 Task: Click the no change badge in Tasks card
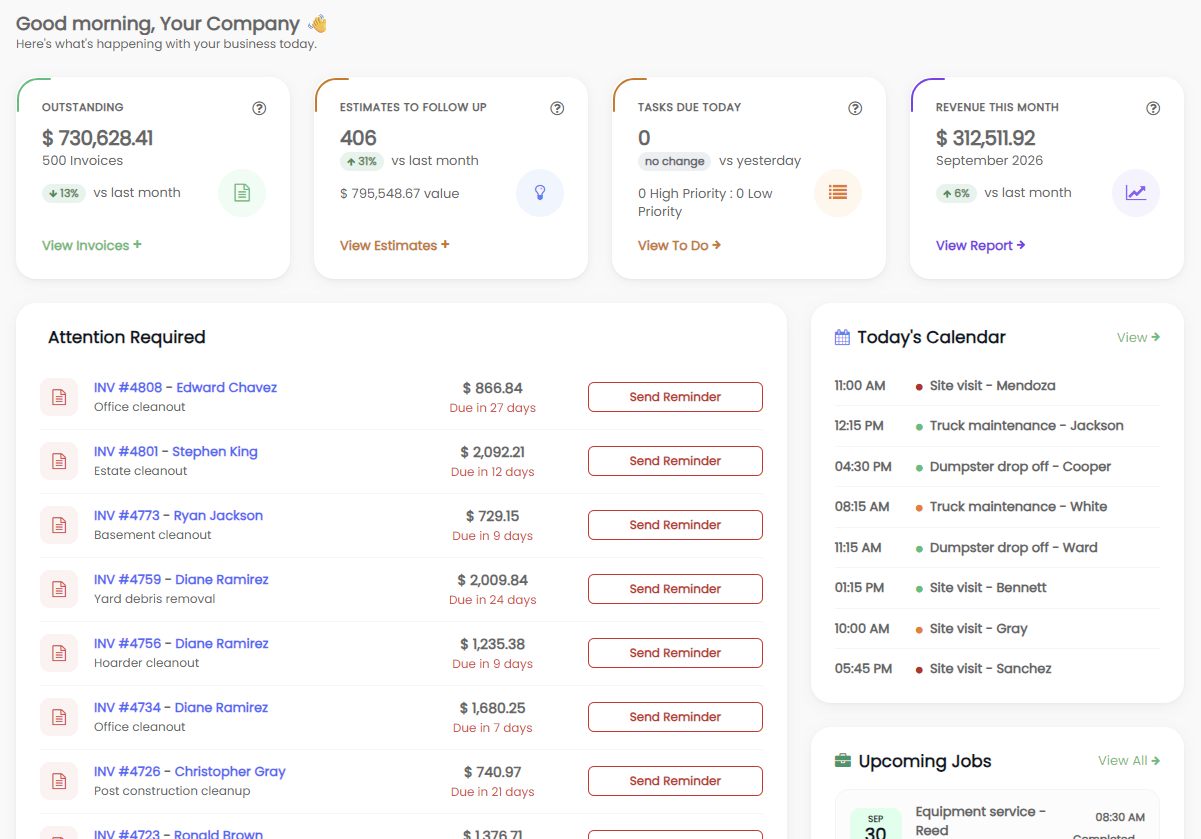[674, 161]
